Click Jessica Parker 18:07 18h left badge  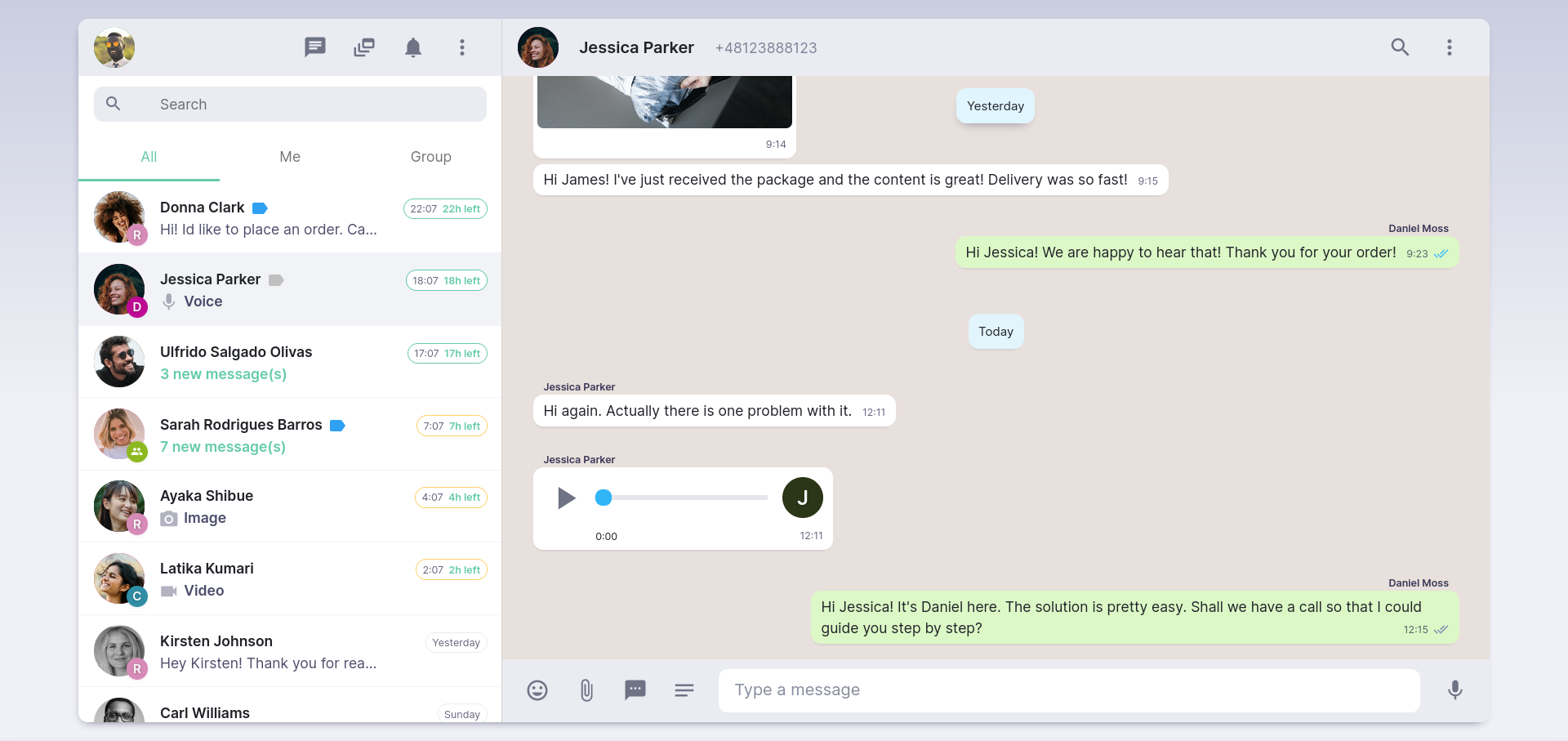point(447,281)
